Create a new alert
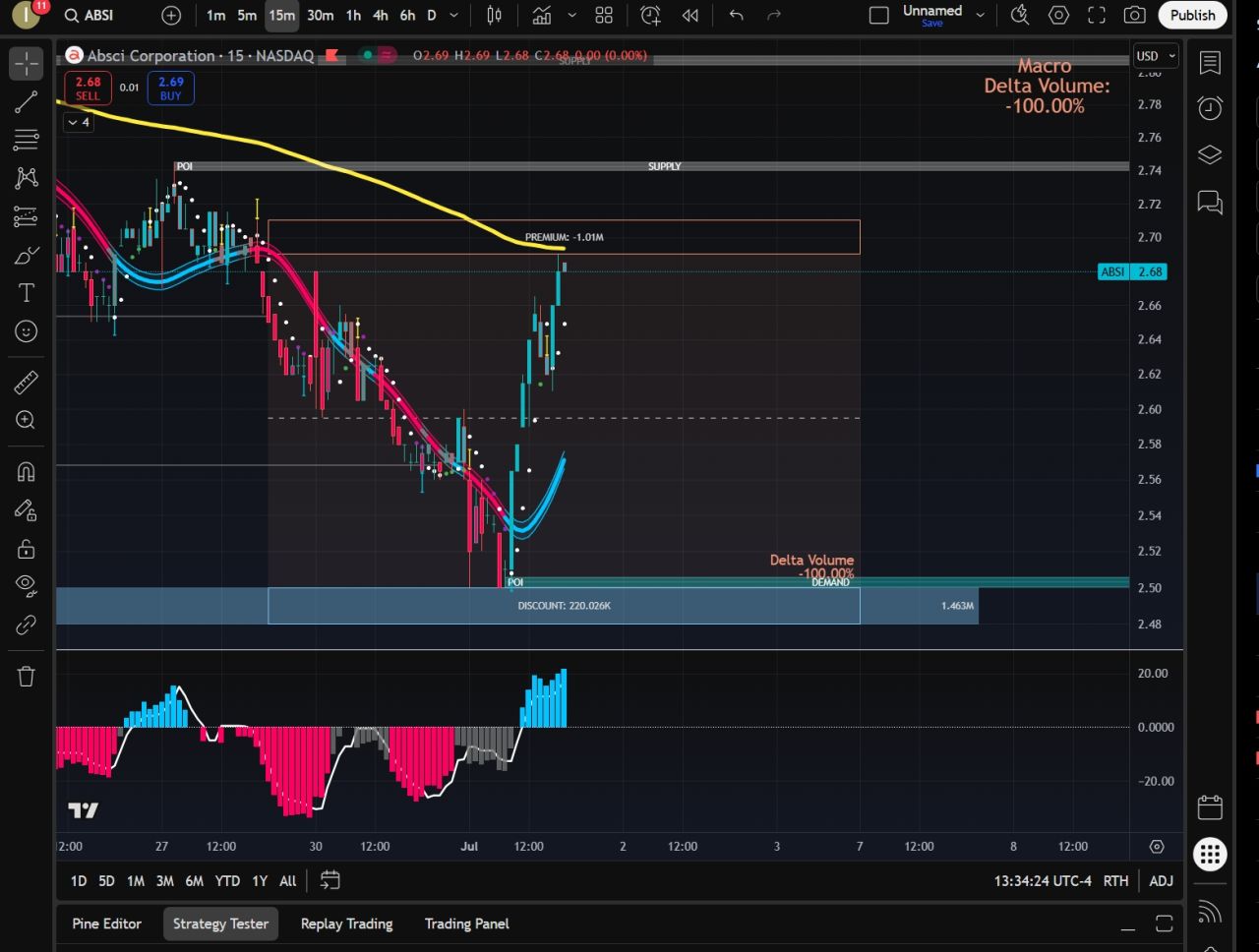Image resolution: width=1259 pixels, height=952 pixels. click(650, 15)
